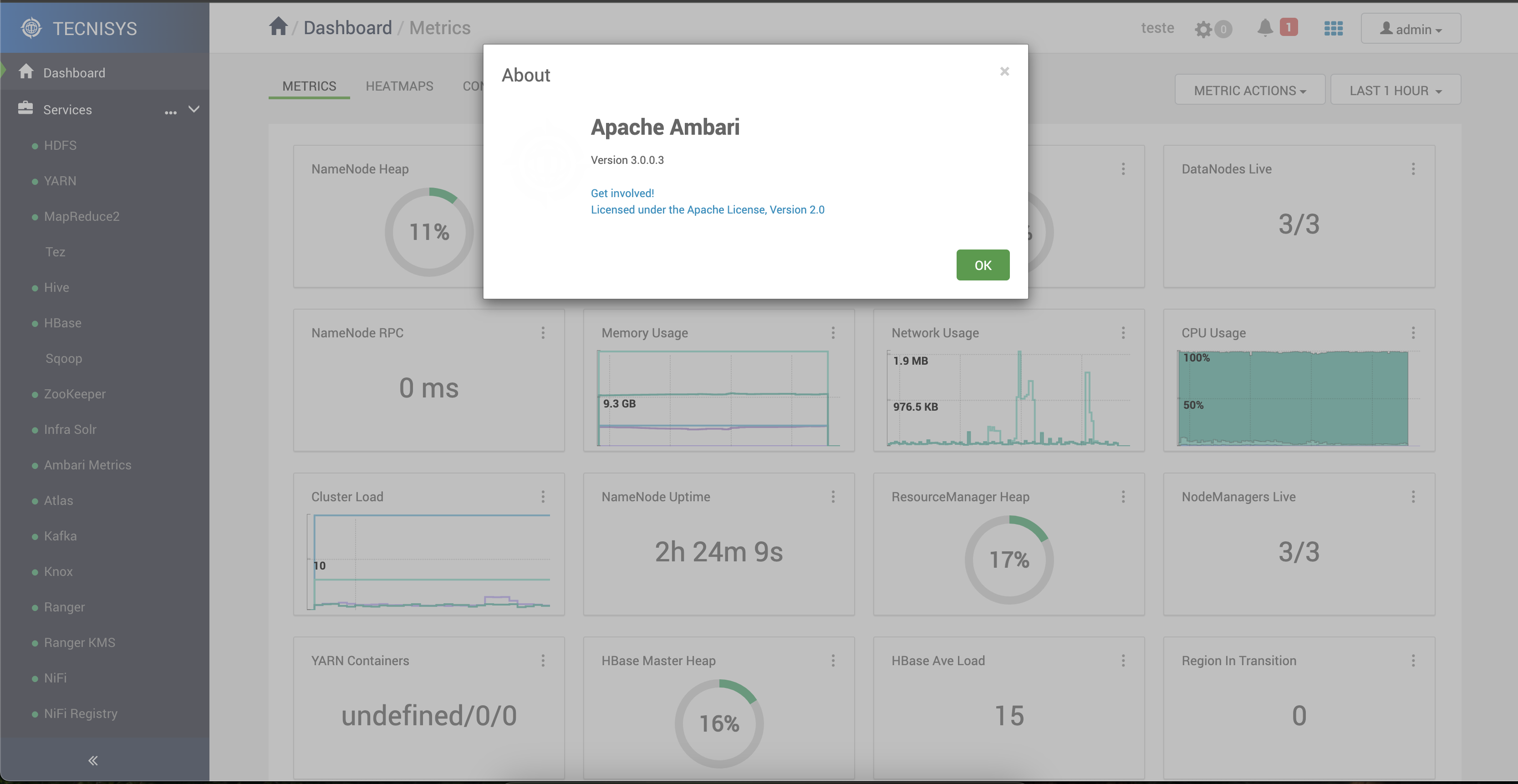Open the Ambari Metrics service
Viewport: 1518px width, 784px height.
click(88, 465)
